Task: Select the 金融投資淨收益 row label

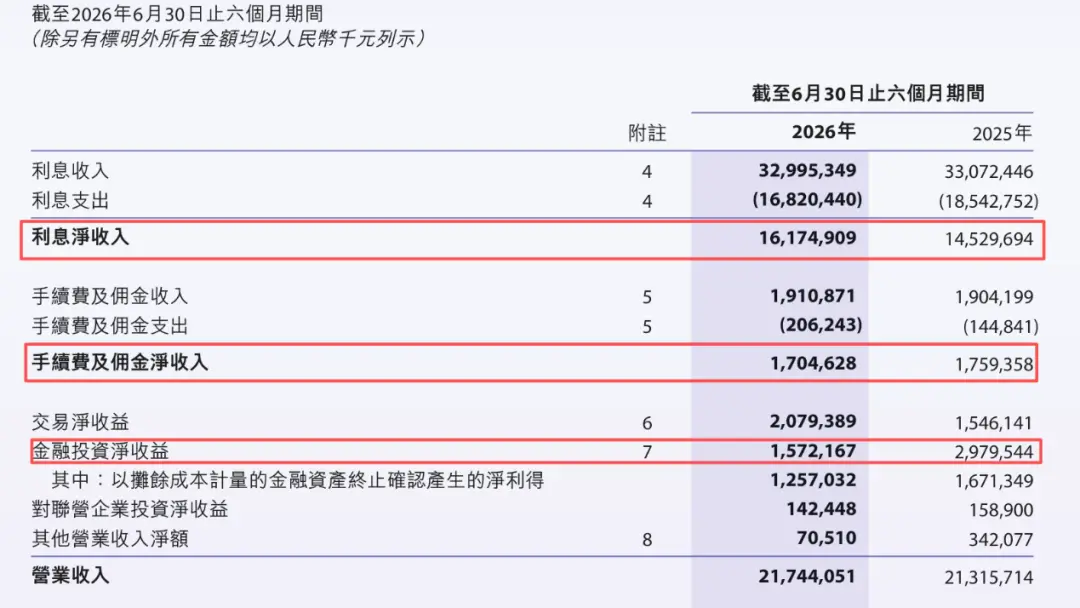Action: tap(100, 451)
